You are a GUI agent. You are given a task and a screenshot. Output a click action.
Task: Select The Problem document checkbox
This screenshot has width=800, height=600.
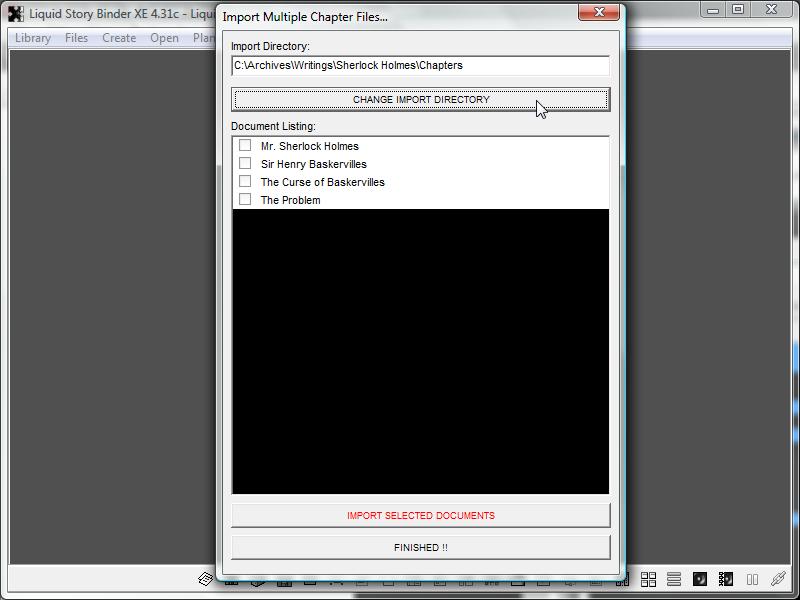[245, 200]
